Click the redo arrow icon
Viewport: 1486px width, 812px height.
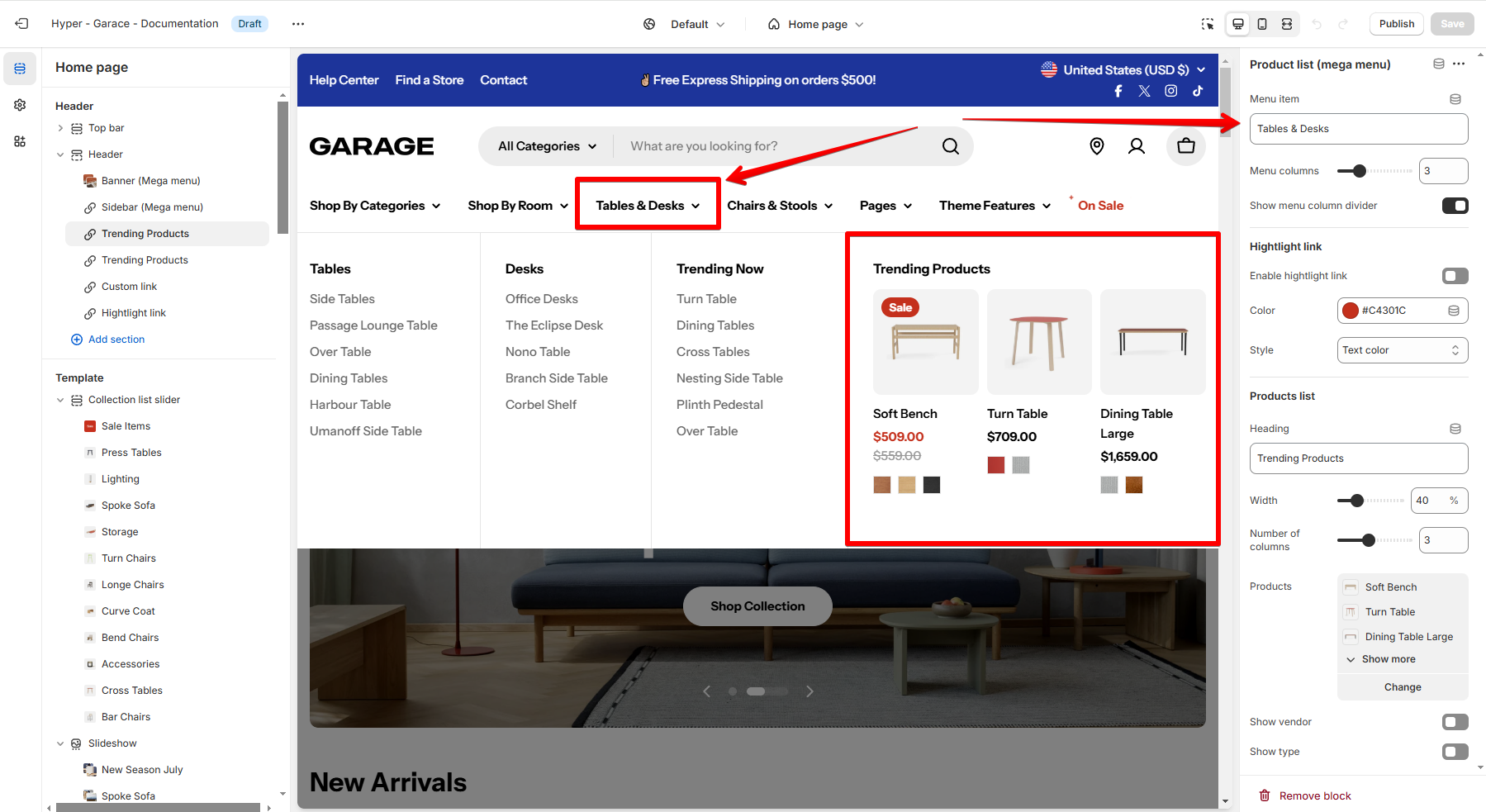[1343, 24]
